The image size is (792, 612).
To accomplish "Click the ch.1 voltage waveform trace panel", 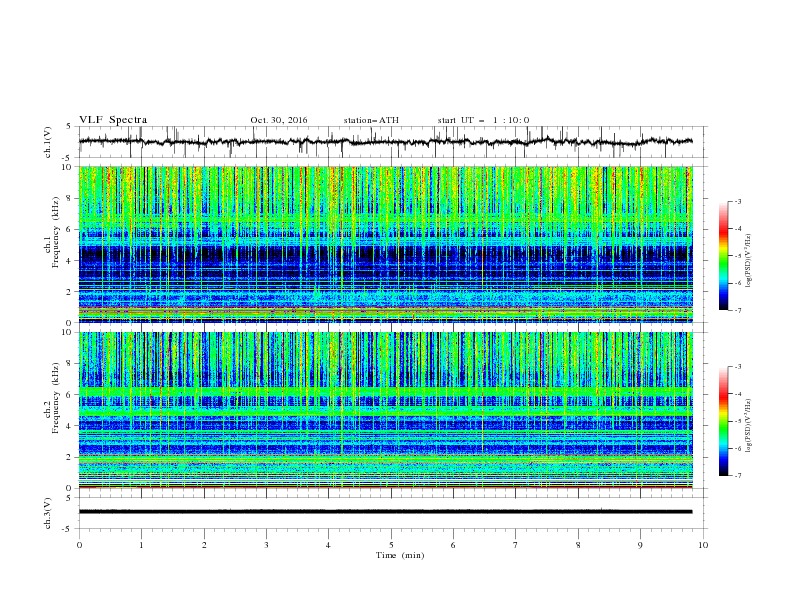I will pos(392,142).
